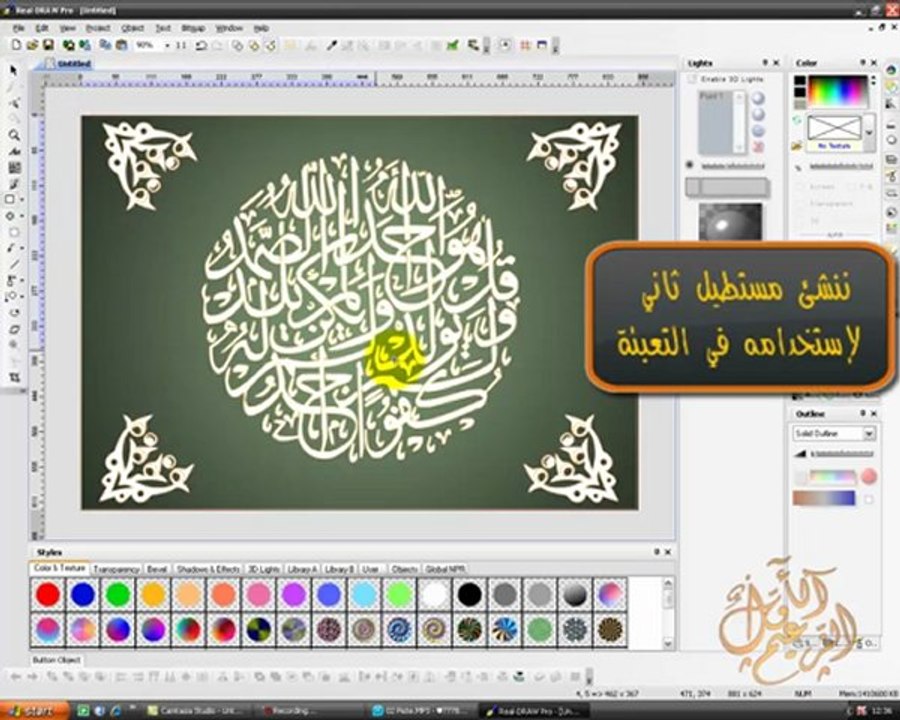Click the red circle icon in Outline panel
Viewport: 900px width, 720px height.
click(868, 476)
